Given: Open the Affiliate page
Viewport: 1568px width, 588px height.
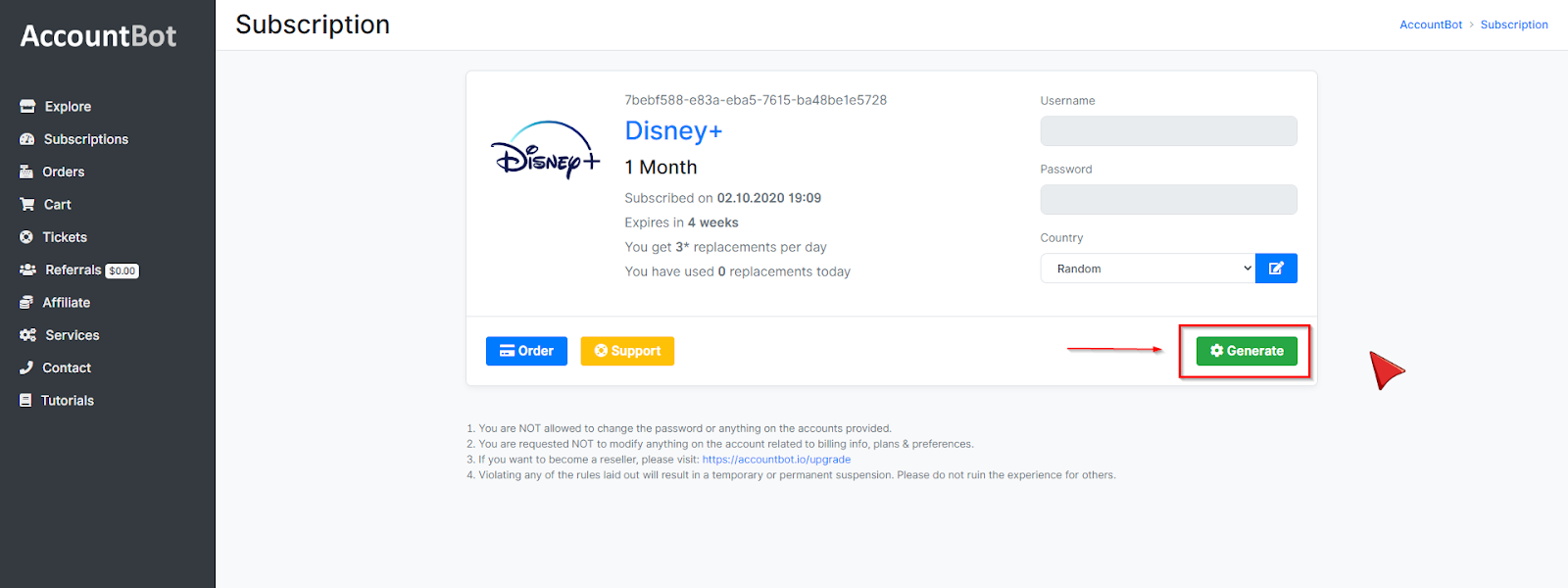Looking at the screenshot, I should click(67, 302).
